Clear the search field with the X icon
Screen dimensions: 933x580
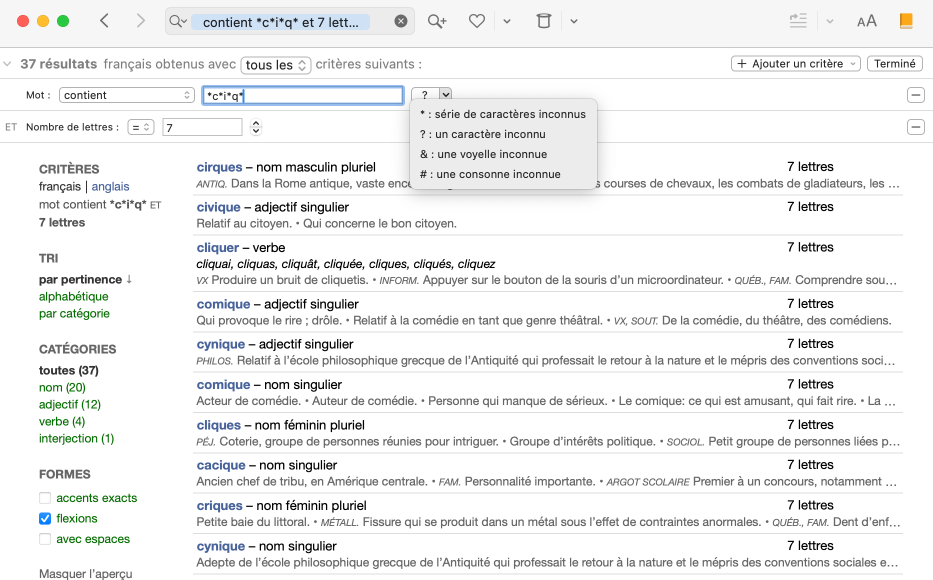click(x=401, y=20)
